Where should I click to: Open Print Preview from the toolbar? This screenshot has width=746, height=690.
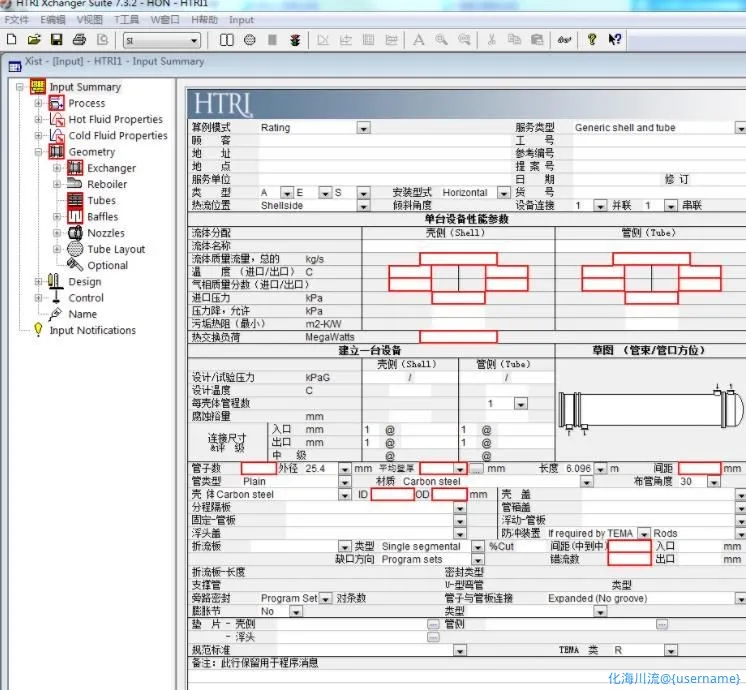click(102, 39)
